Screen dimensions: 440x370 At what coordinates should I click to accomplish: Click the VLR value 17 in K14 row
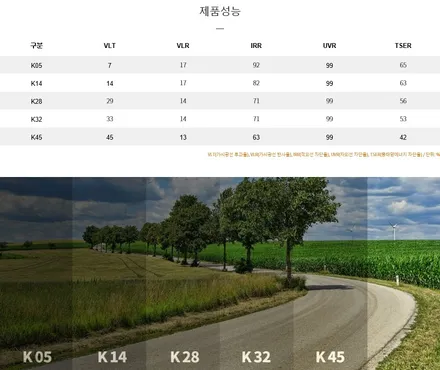[x=183, y=83]
